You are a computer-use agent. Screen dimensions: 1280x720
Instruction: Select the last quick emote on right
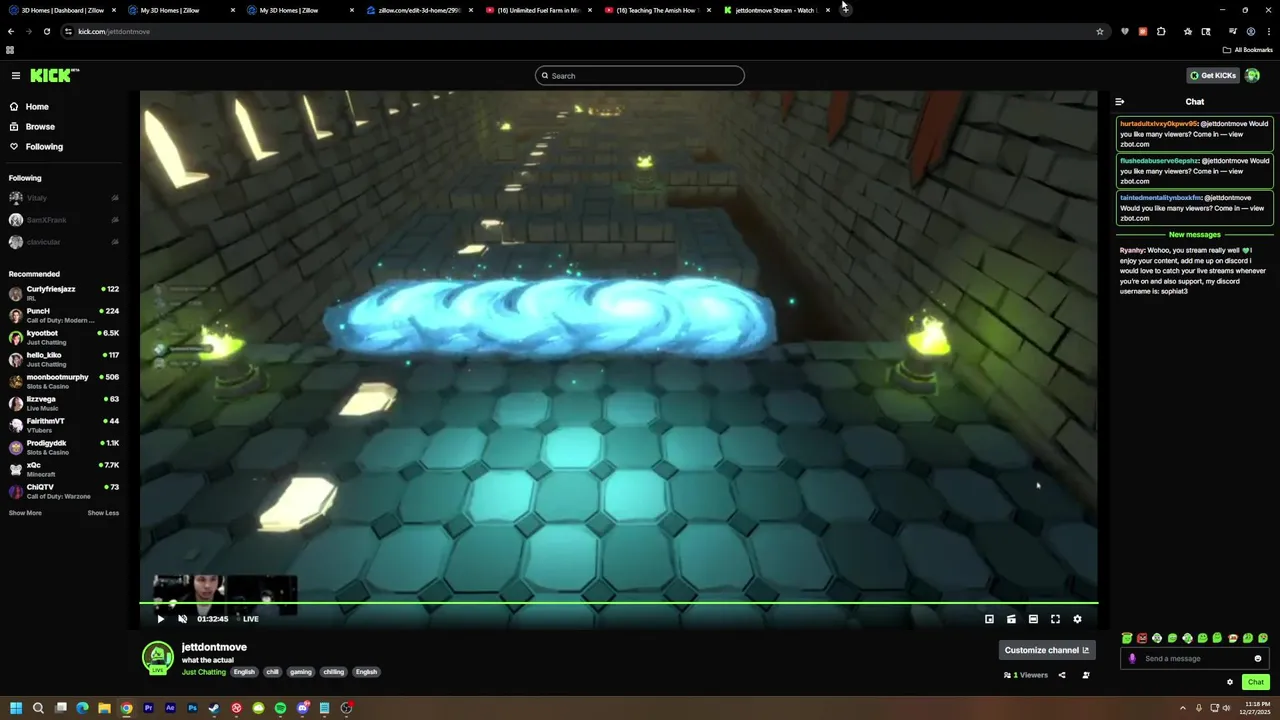(1263, 638)
